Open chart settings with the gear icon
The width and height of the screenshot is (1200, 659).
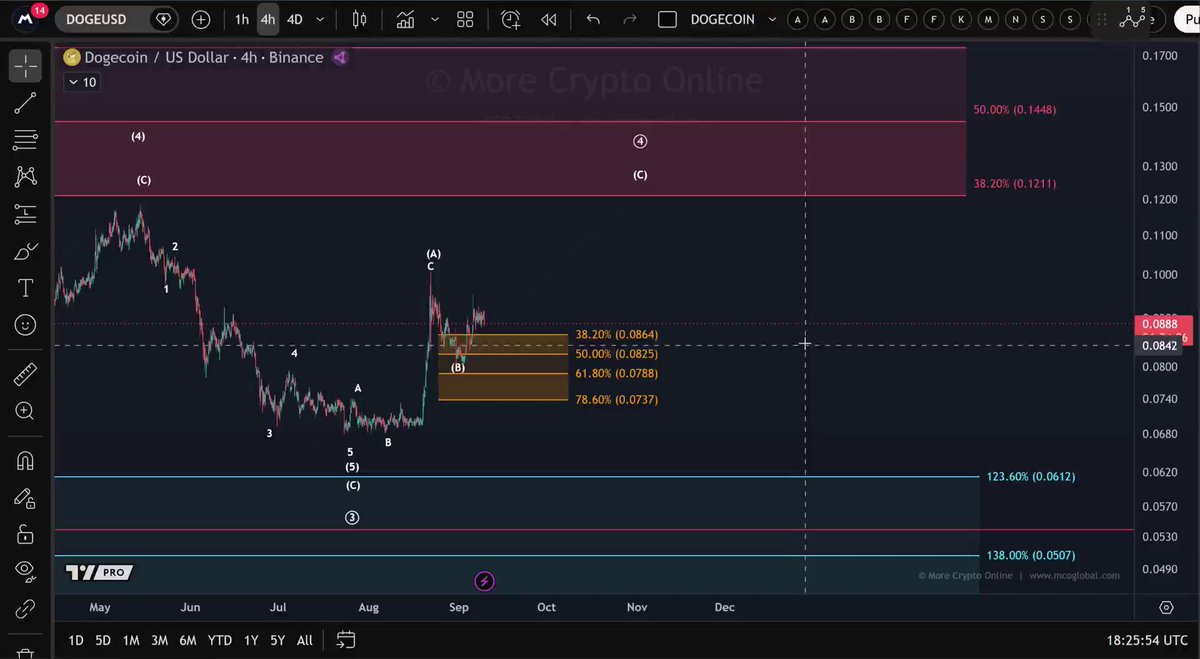1166,607
